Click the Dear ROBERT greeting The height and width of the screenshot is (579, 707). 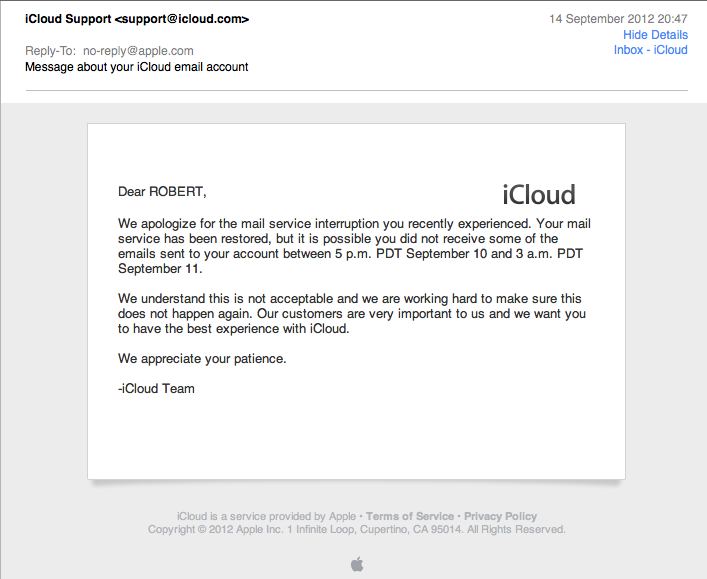(x=162, y=191)
